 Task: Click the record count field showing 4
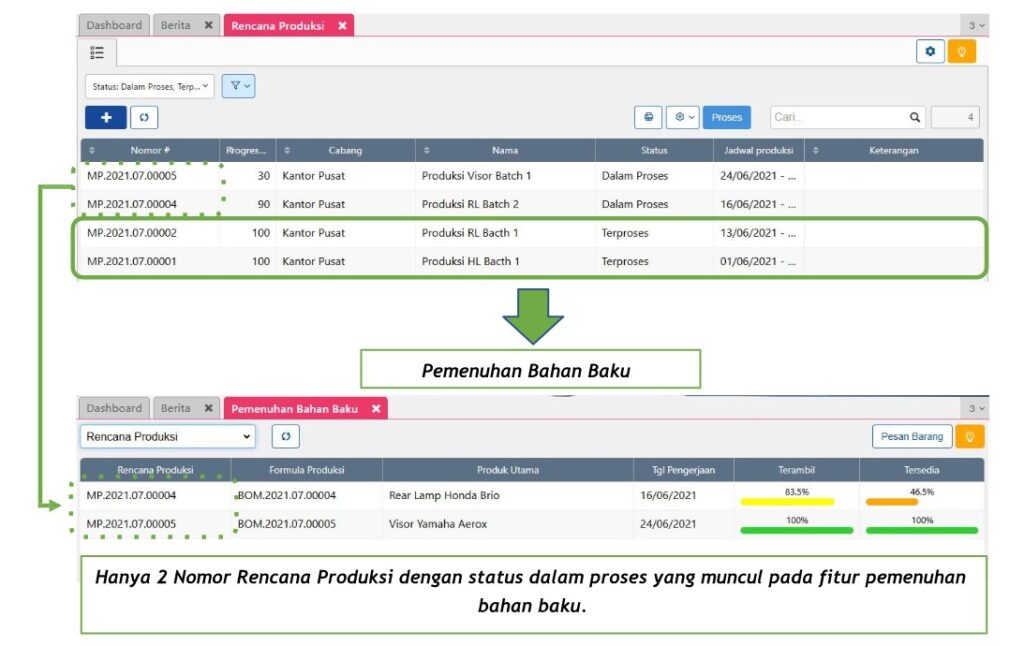point(955,118)
